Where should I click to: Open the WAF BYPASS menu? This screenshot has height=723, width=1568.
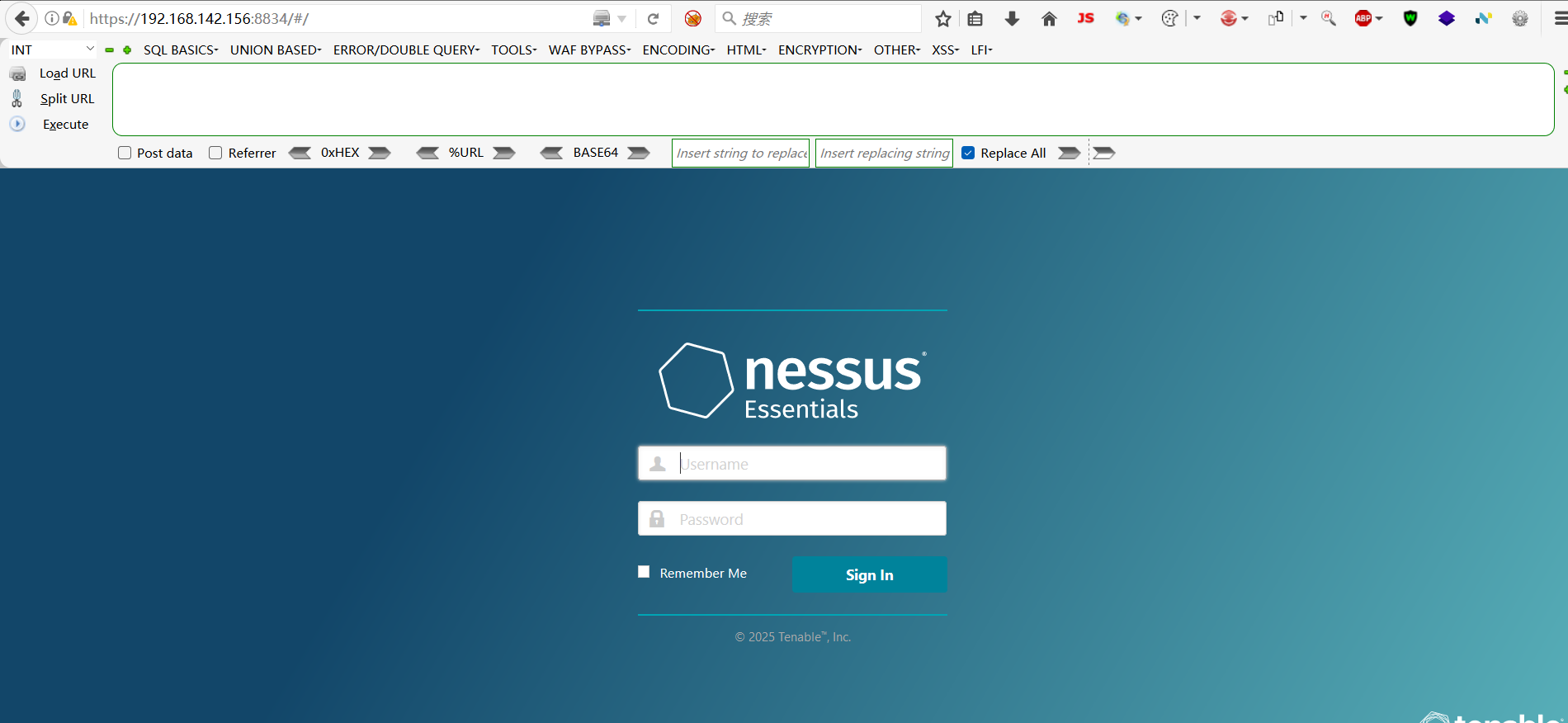click(x=590, y=50)
